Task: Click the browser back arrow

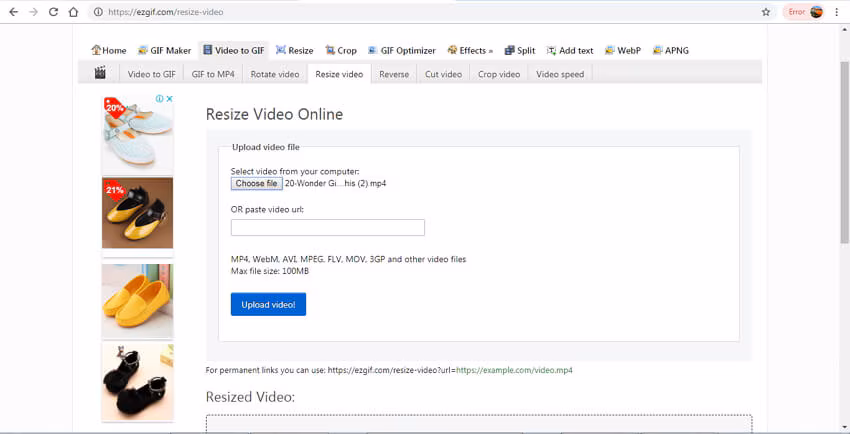Action: tap(14, 12)
